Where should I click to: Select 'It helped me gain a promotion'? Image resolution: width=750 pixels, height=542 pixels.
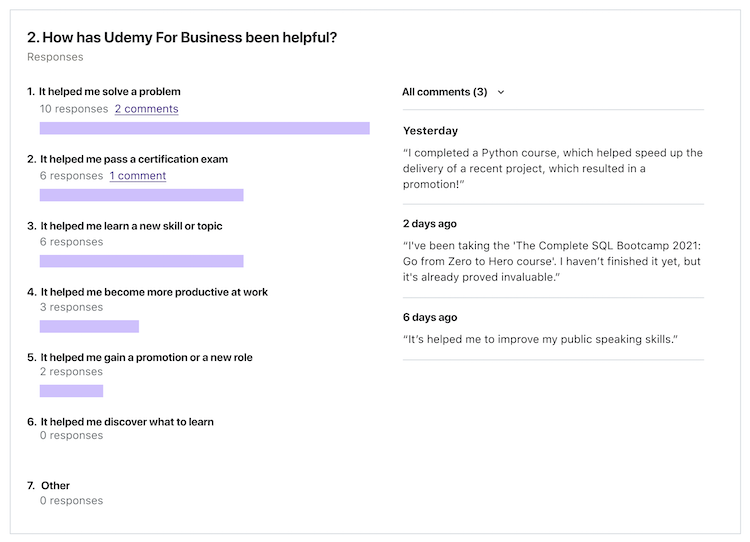pos(146,357)
